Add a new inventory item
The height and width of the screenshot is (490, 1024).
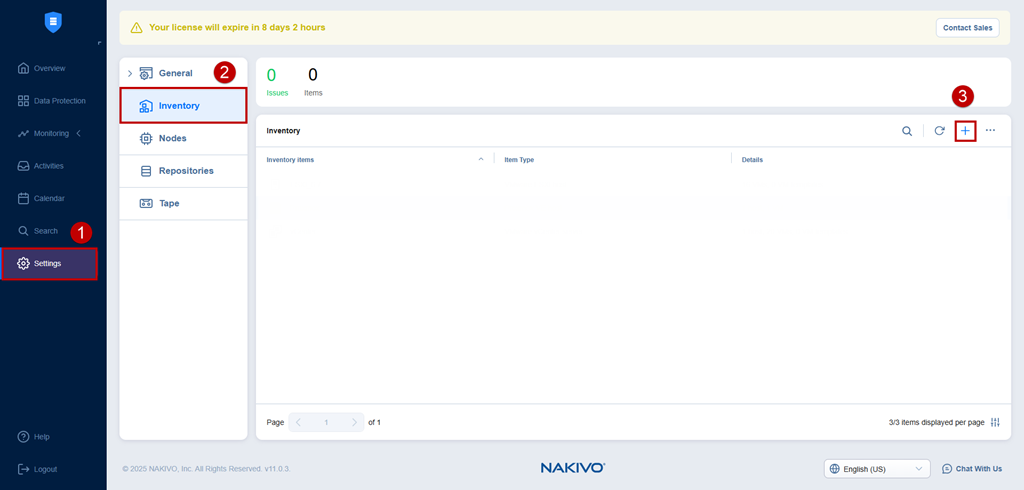click(965, 131)
